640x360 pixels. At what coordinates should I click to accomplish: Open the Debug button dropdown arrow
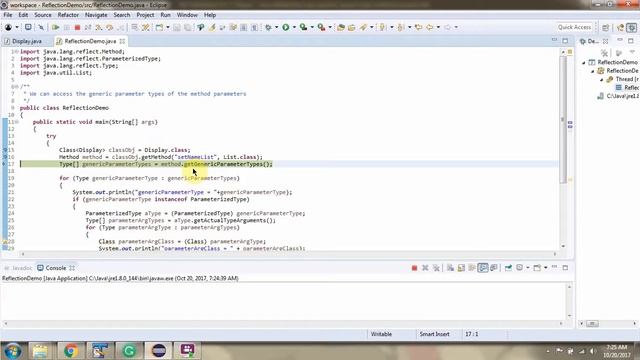pyautogui.click(x=276, y=27)
